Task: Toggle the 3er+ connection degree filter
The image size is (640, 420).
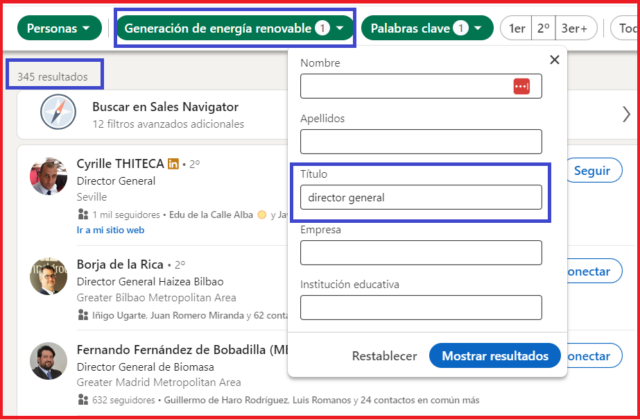Action: pos(576,28)
